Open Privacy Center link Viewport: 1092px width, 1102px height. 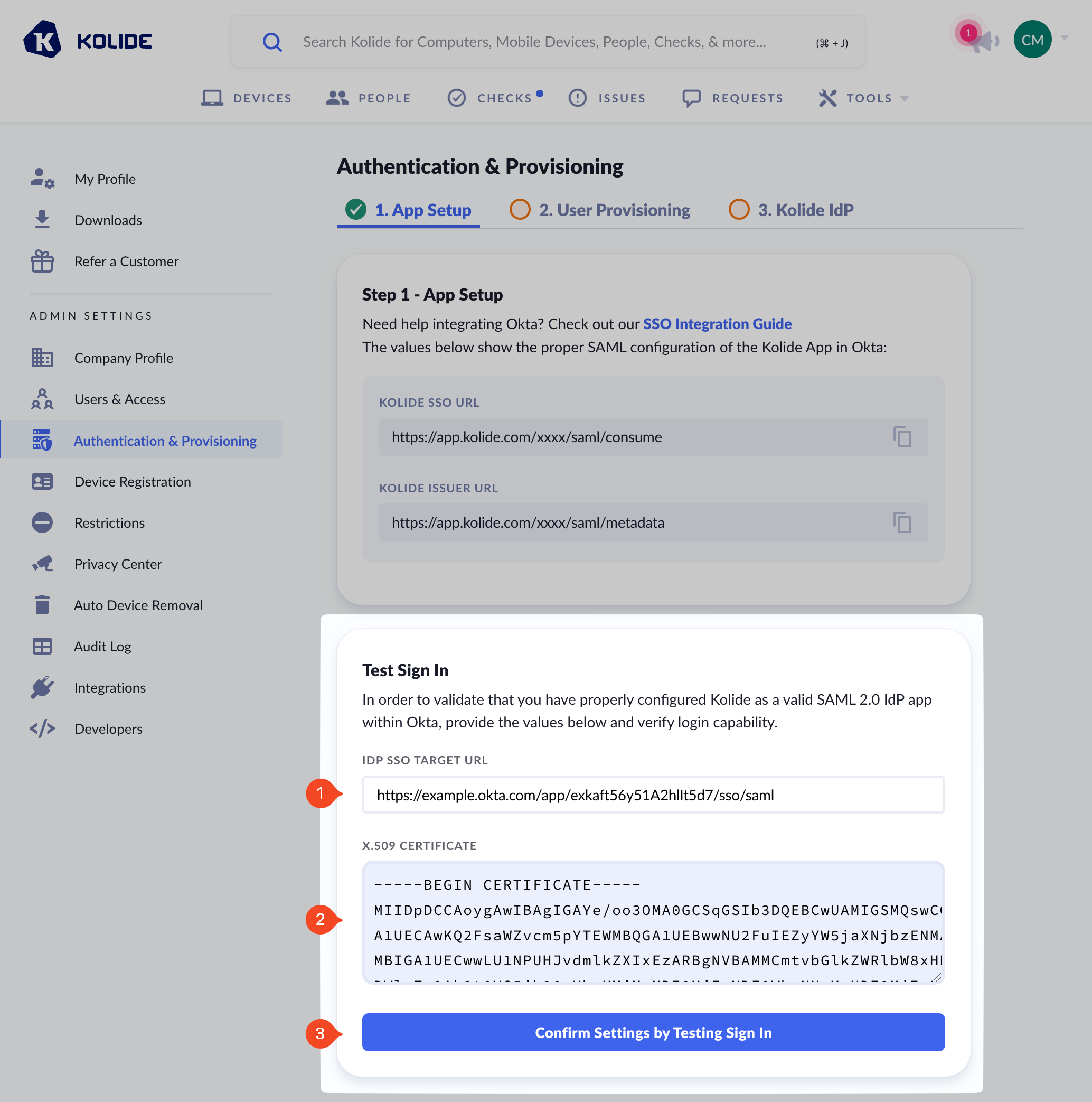coord(118,564)
